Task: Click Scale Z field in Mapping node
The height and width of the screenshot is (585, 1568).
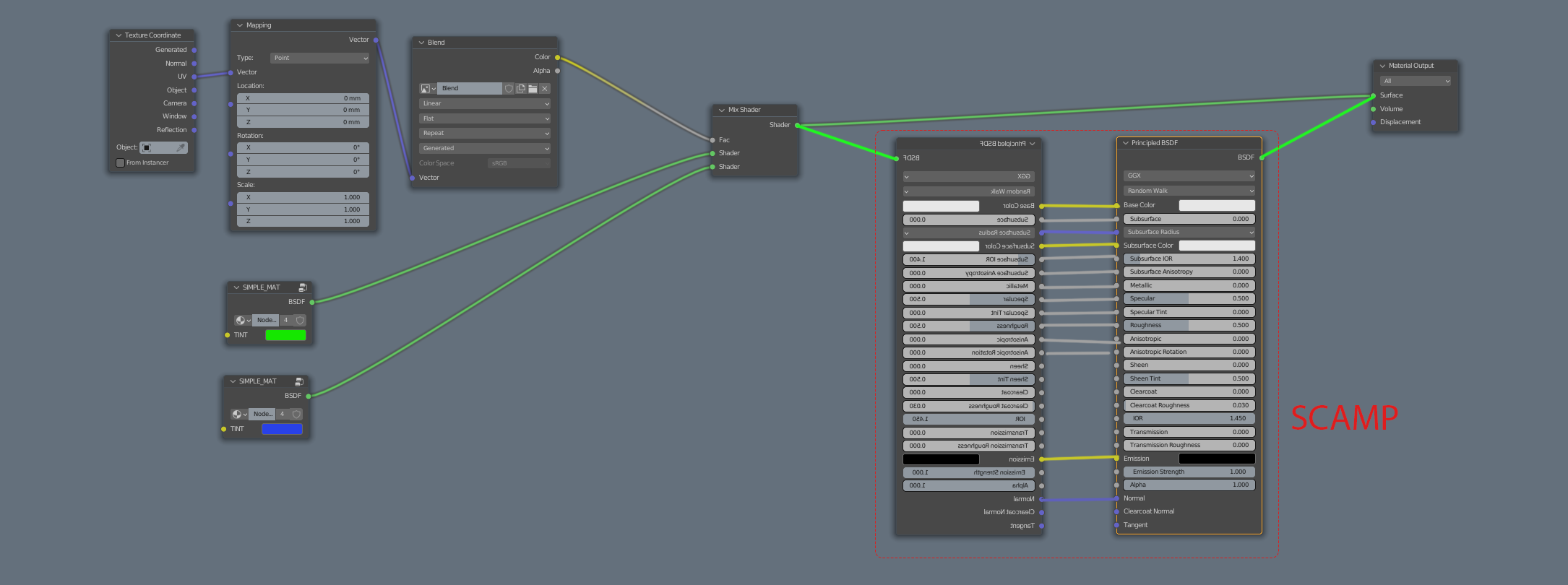Action: pyautogui.click(x=303, y=221)
